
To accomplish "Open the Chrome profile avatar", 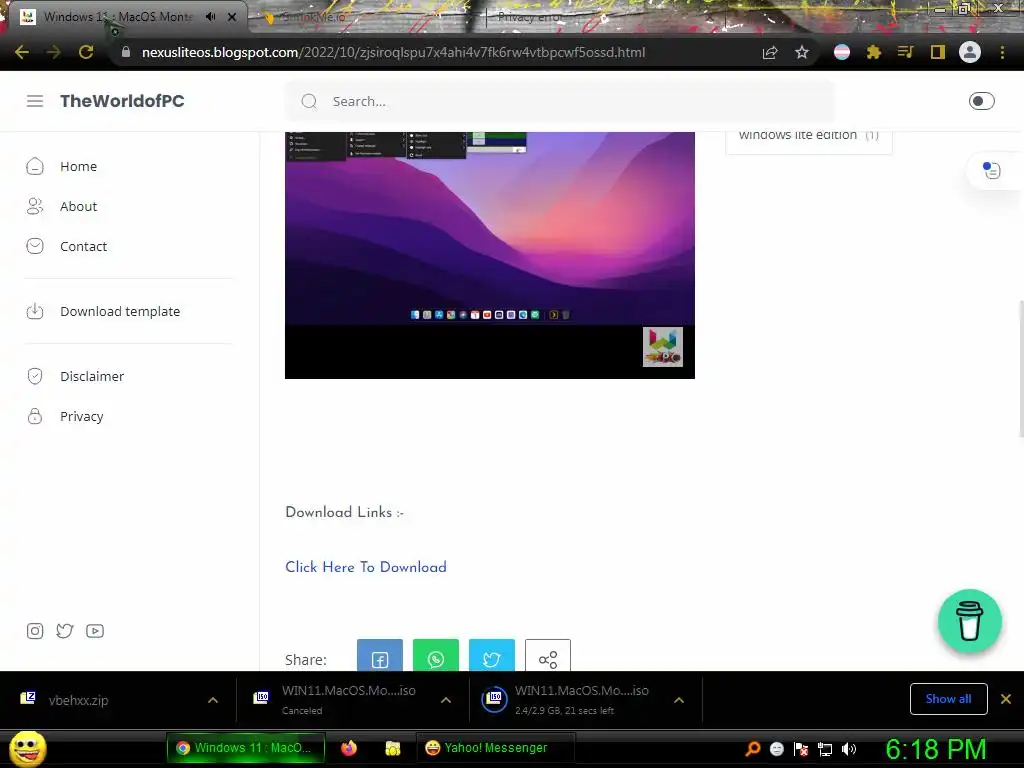I will [x=970, y=52].
